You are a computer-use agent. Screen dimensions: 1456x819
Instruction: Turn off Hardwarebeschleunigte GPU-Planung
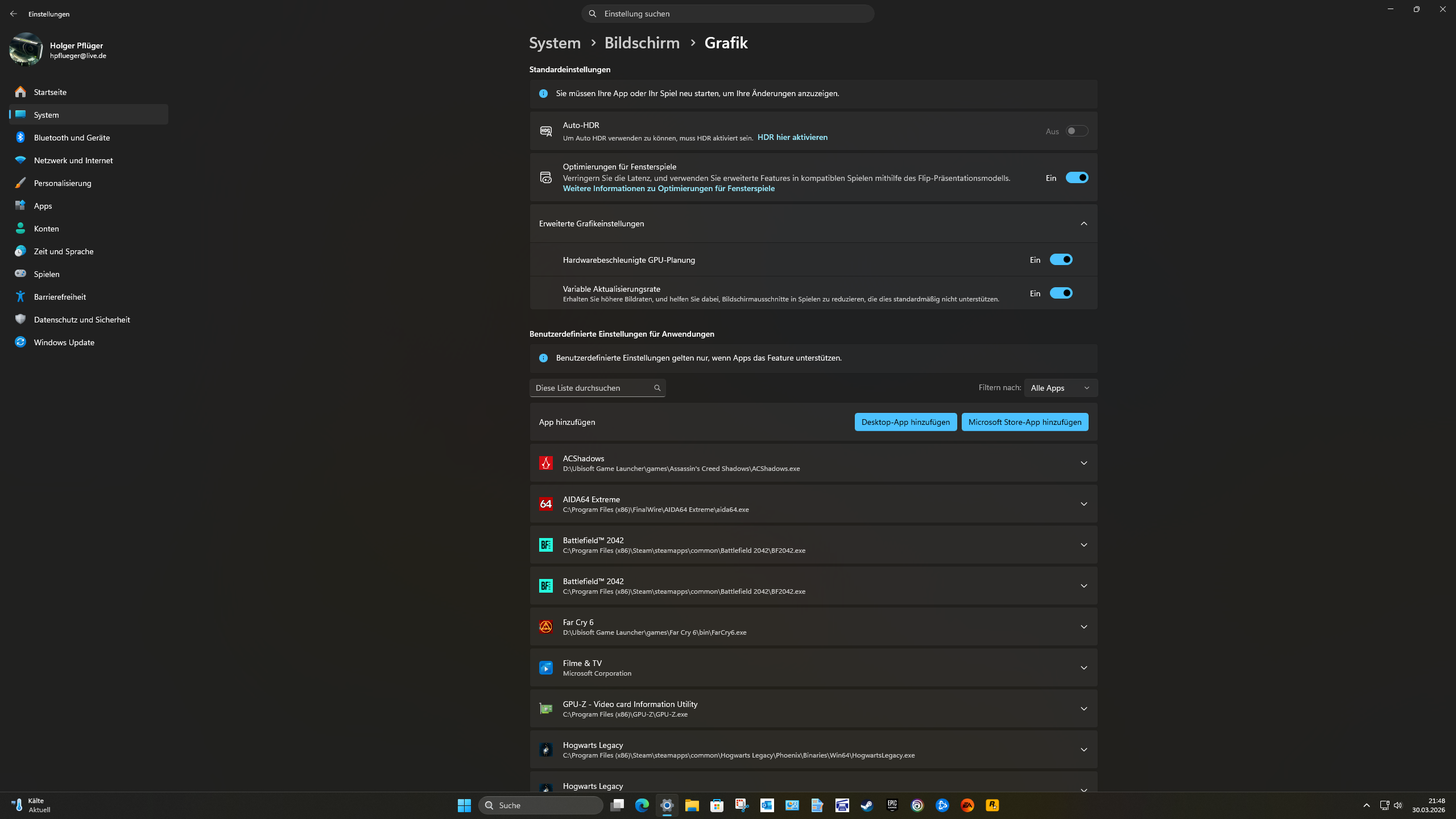(1061, 259)
